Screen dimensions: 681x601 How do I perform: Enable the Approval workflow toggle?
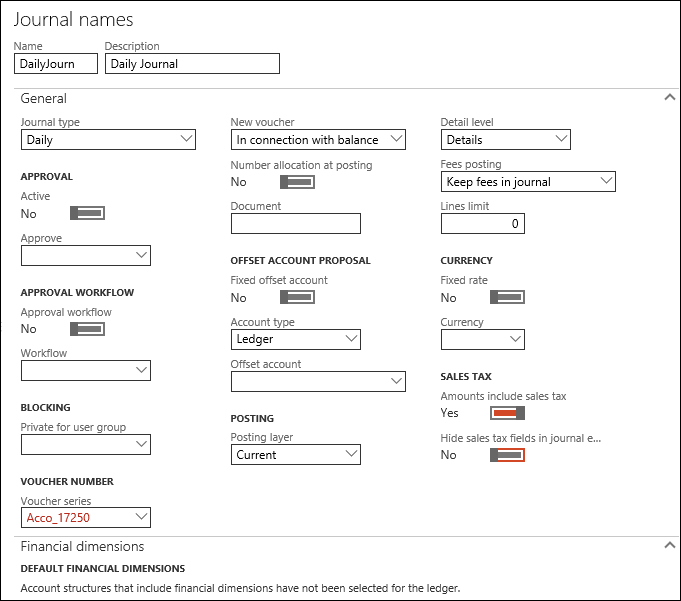point(87,329)
